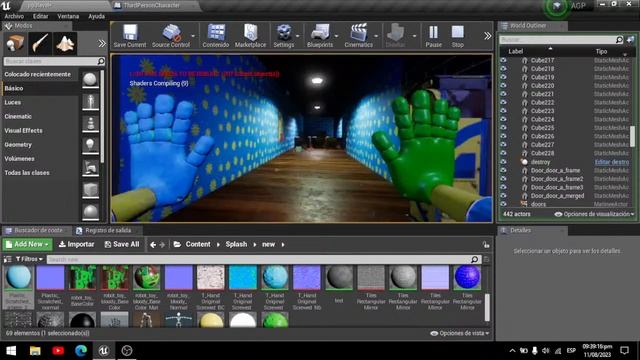Viewport: 640px width, 360px height.
Task: Select Cube222 in World Outliner
Action: tap(542, 102)
